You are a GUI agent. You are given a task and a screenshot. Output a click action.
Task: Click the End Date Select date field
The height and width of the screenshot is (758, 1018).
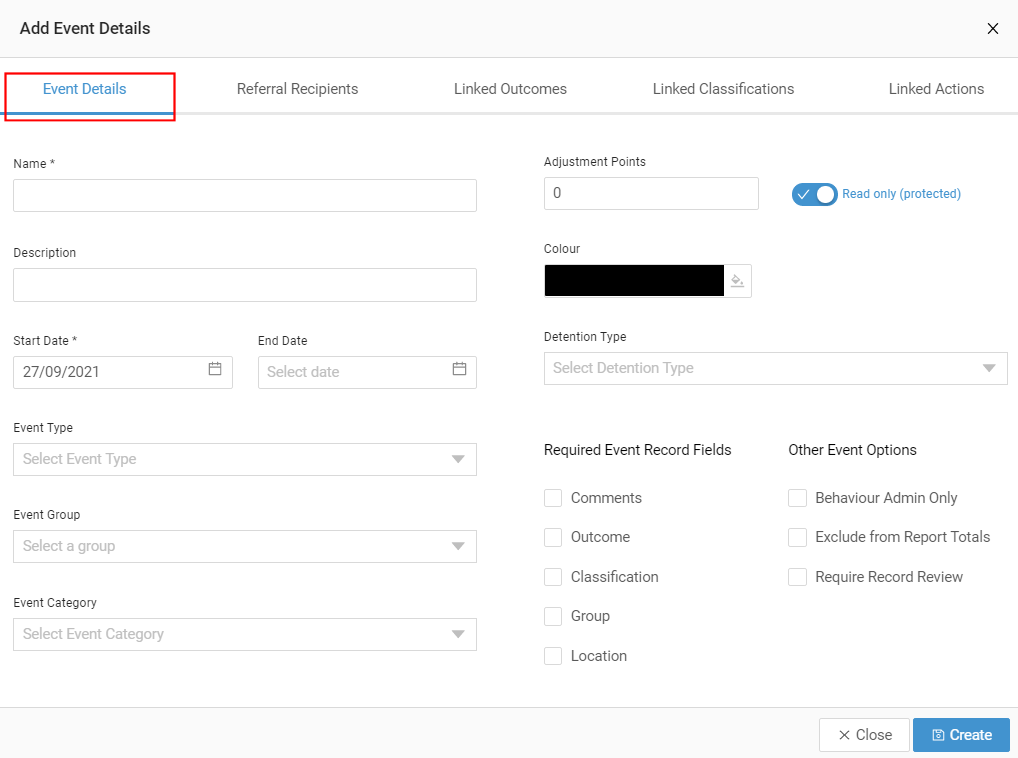coord(367,373)
